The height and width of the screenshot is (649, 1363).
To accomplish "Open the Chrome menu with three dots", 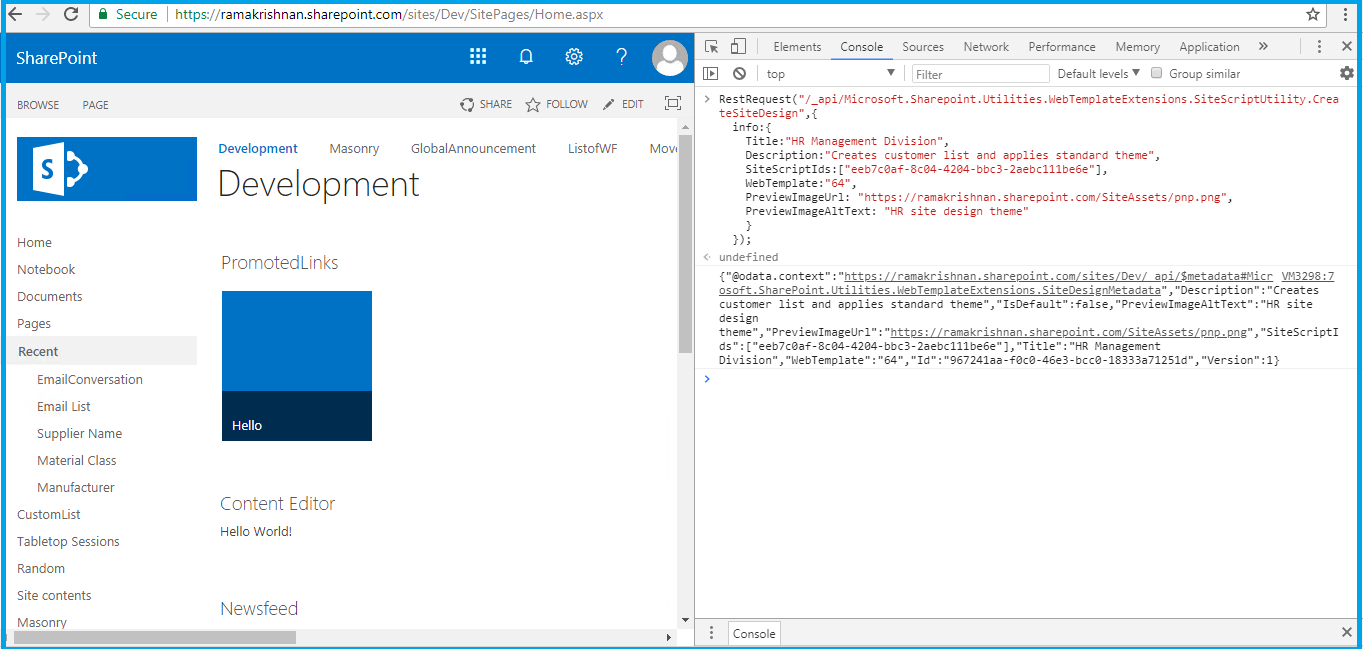I will click(1345, 14).
